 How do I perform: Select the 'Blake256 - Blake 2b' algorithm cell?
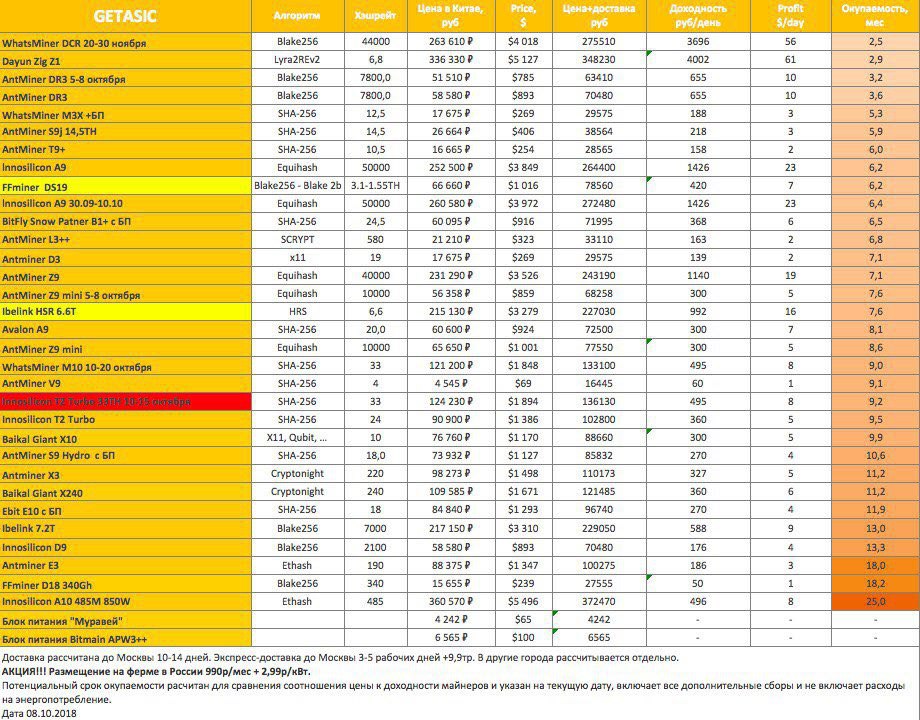coord(297,186)
